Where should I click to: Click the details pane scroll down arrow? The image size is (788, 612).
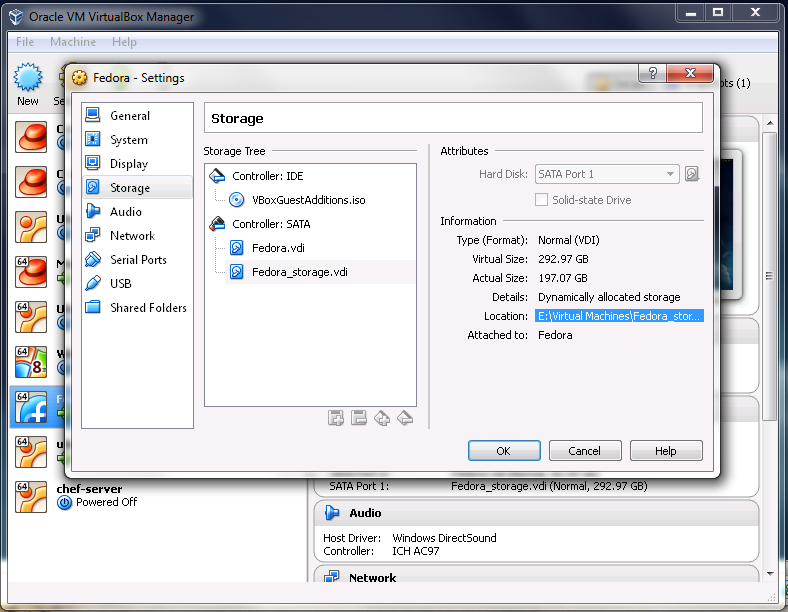pyautogui.click(x=770, y=574)
